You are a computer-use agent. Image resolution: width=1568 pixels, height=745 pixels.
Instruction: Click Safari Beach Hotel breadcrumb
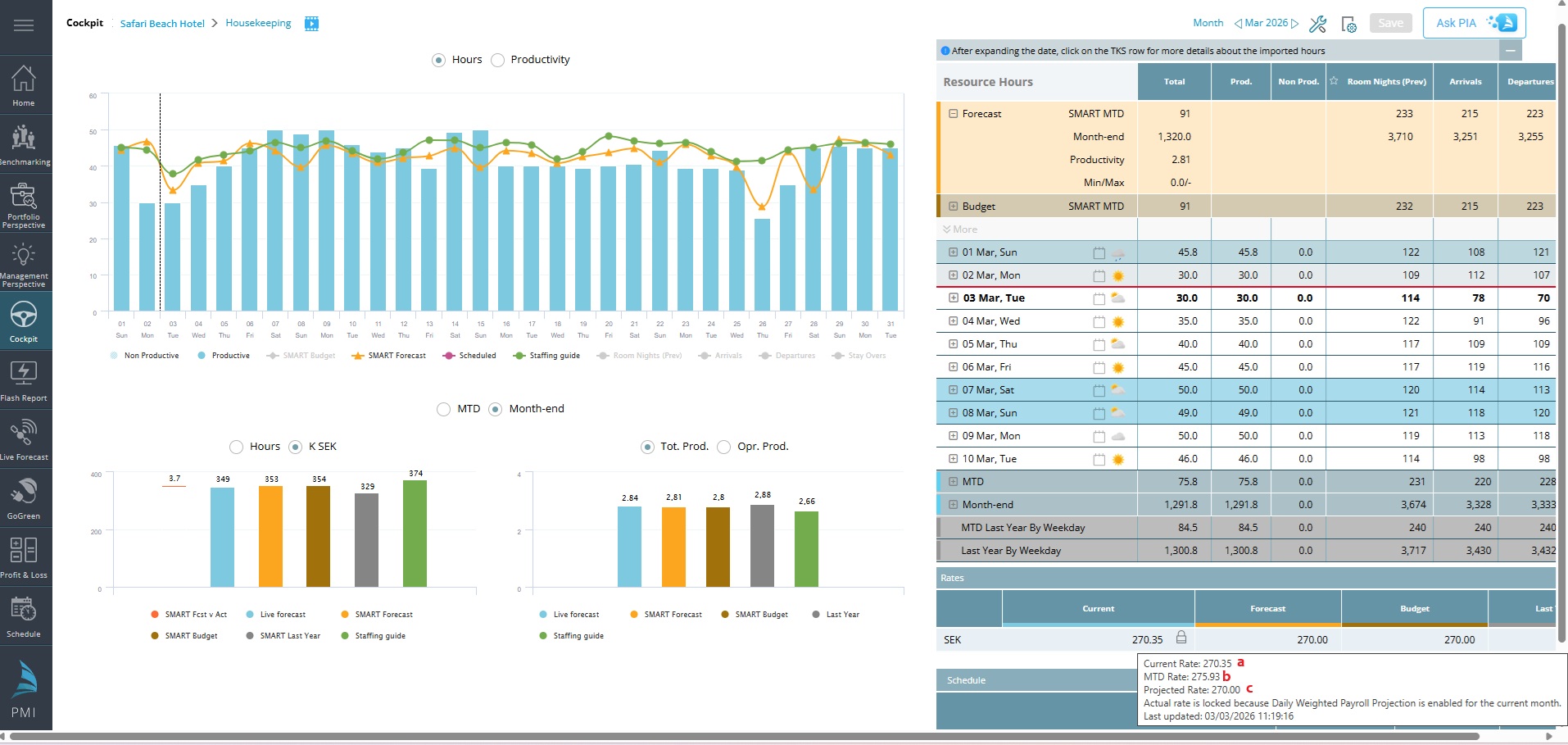[162, 24]
